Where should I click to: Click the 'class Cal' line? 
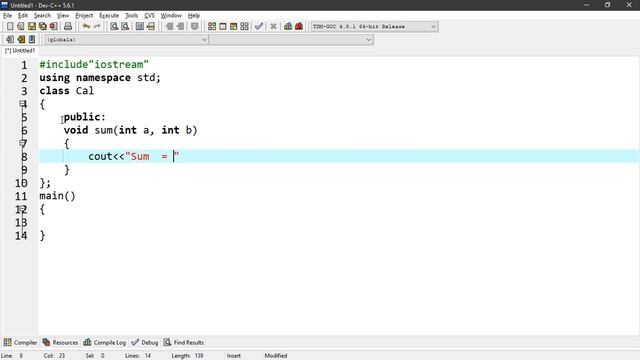tap(67, 91)
